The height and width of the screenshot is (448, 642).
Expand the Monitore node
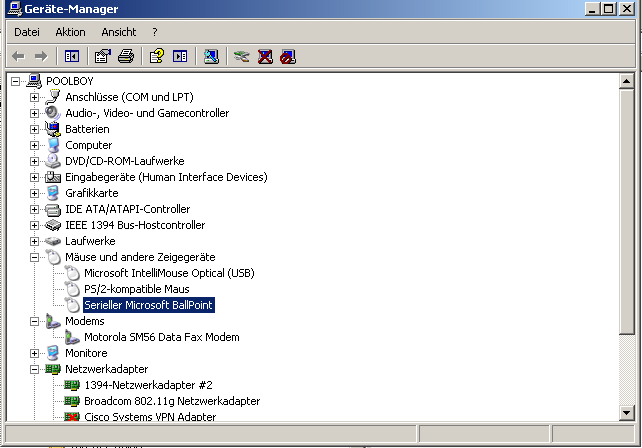click(x=34, y=353)
